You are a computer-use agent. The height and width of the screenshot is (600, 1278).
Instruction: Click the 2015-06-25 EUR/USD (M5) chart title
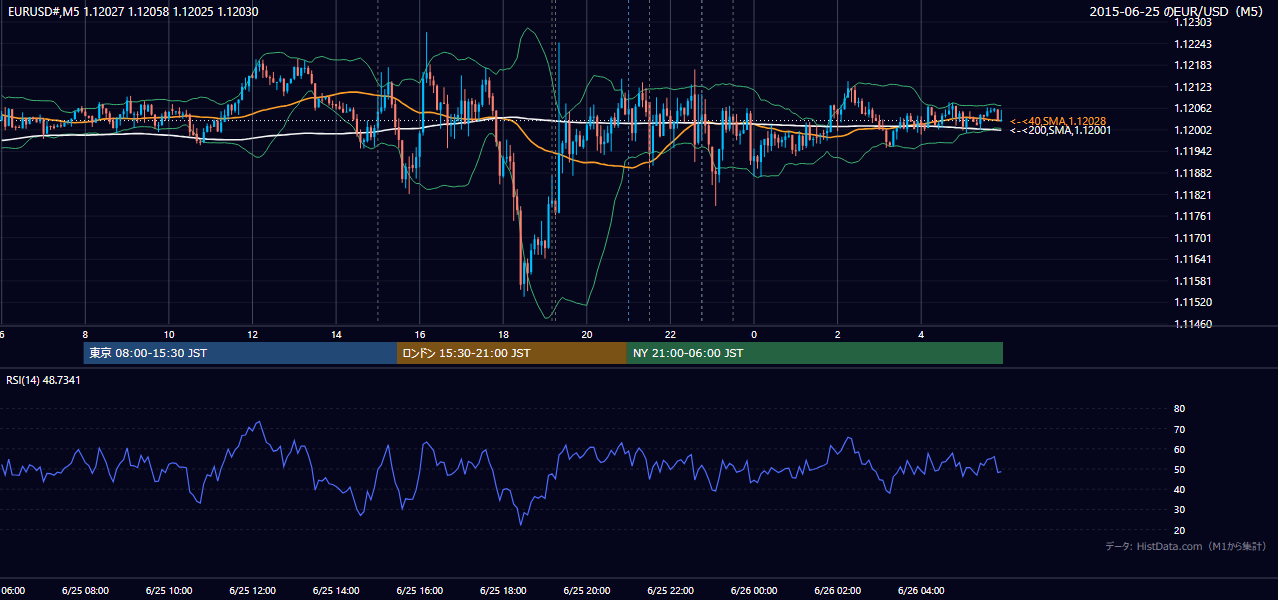point(1177,12)
